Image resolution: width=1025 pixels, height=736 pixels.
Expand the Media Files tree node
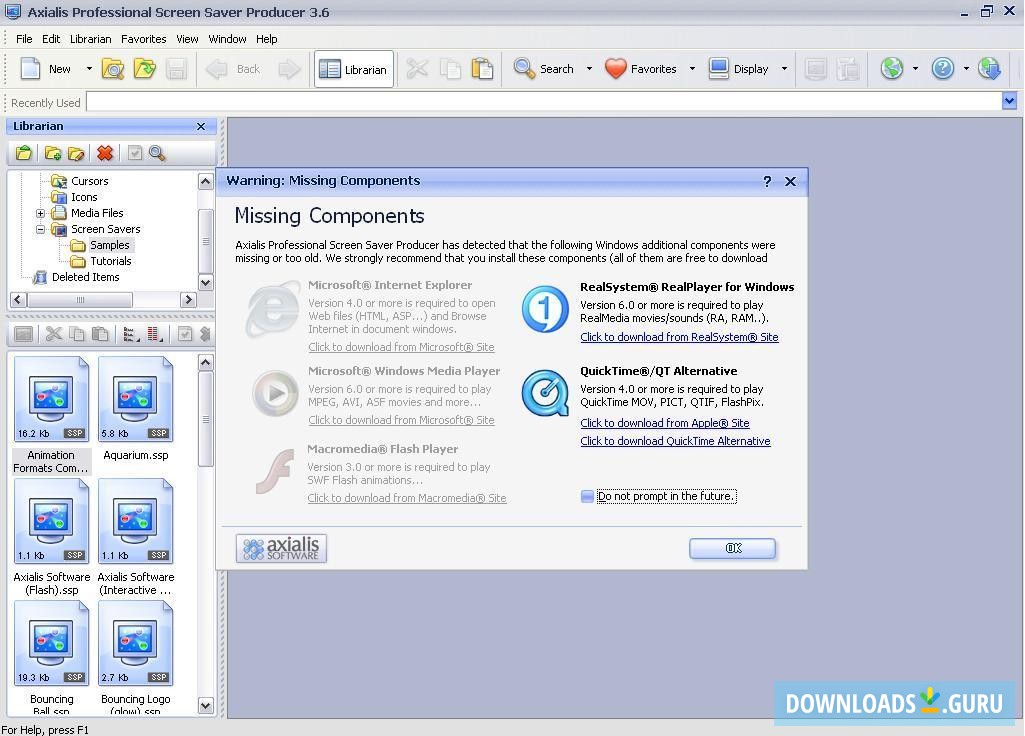click(41, 213)
